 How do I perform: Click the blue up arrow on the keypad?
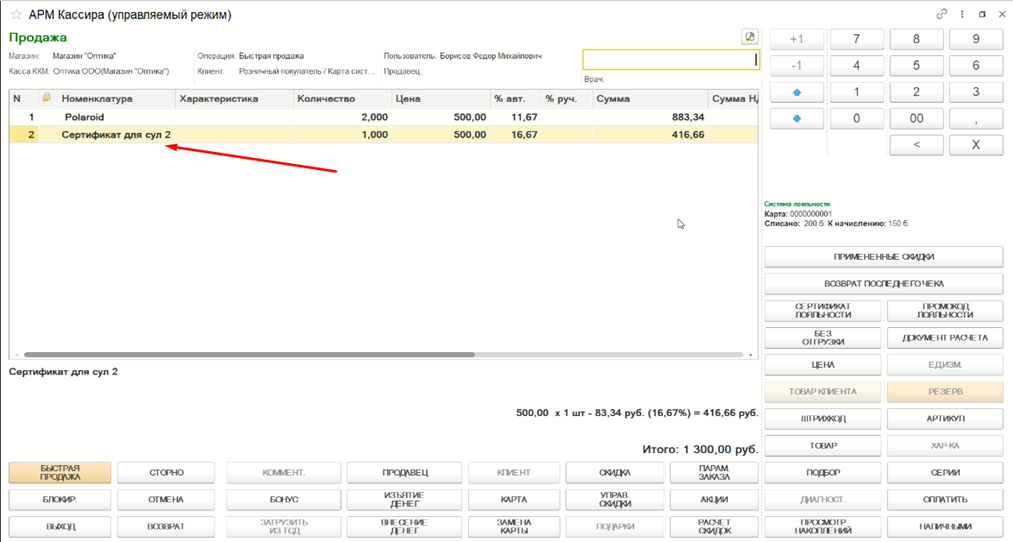(x=797, y=92)
